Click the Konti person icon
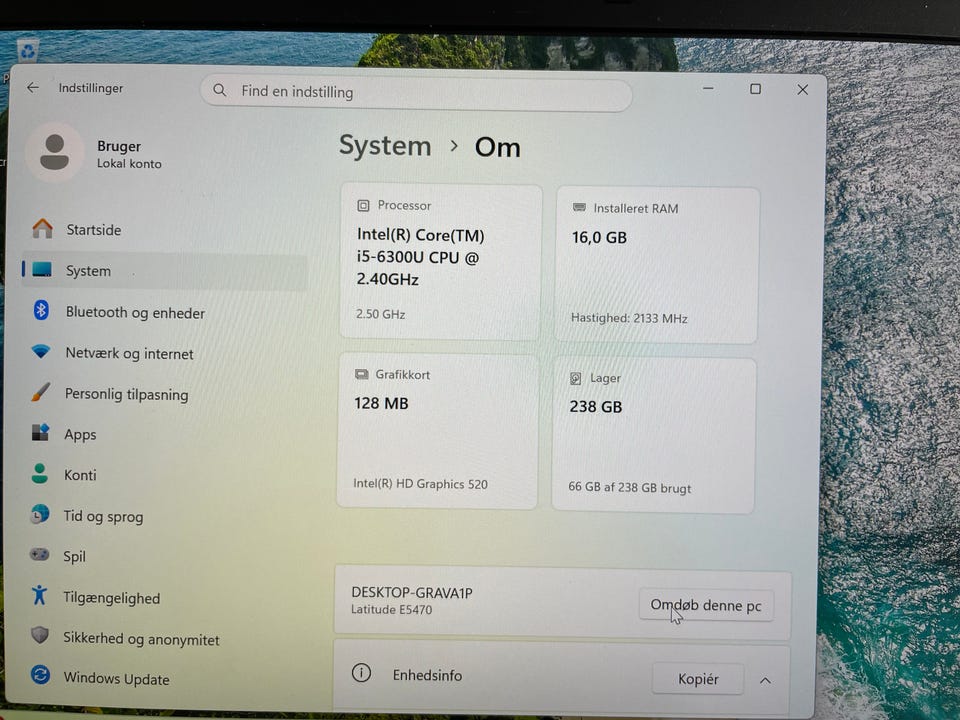 40,473
